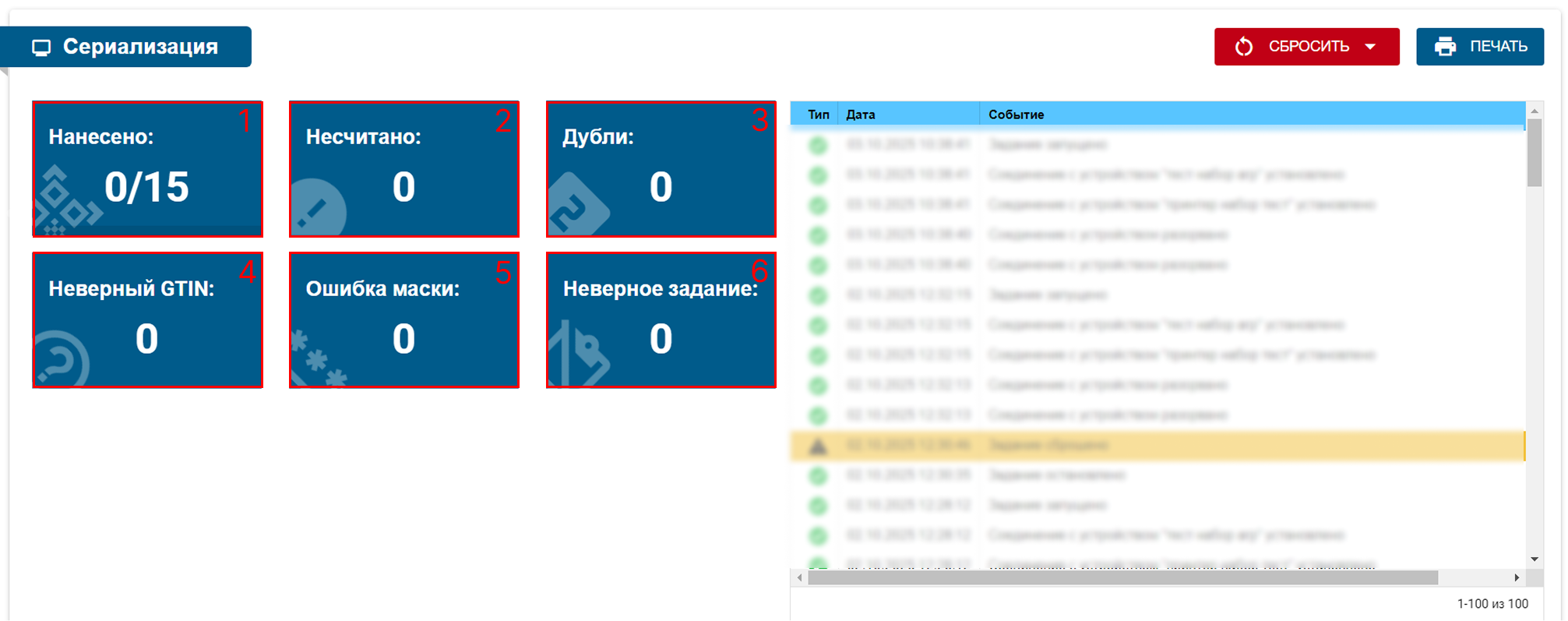Click the 0/15 value in Нанесено
Viewport: 1568px width, 621px height.
point(146,187)
